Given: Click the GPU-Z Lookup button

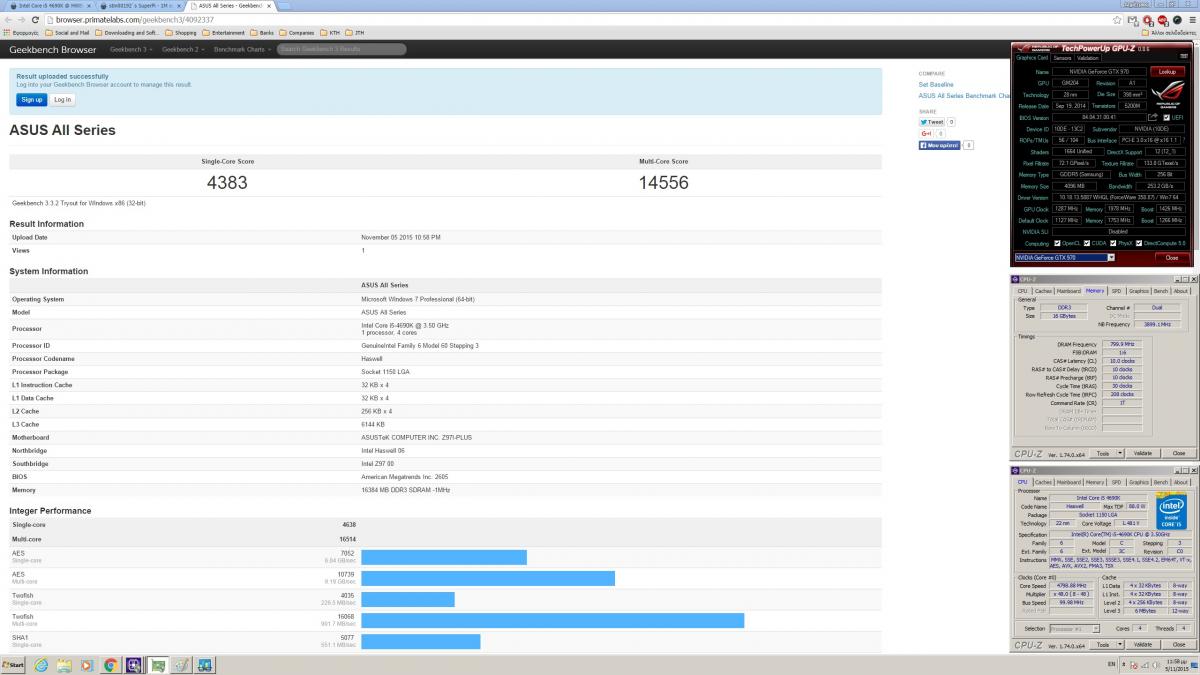Looking at the screenshot, I should [1167, 72].
